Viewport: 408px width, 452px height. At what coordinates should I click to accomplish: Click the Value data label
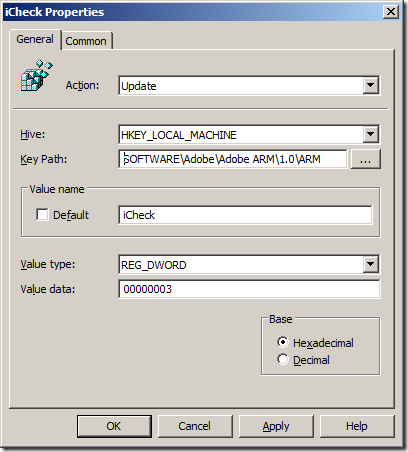(x=48, y=289)
